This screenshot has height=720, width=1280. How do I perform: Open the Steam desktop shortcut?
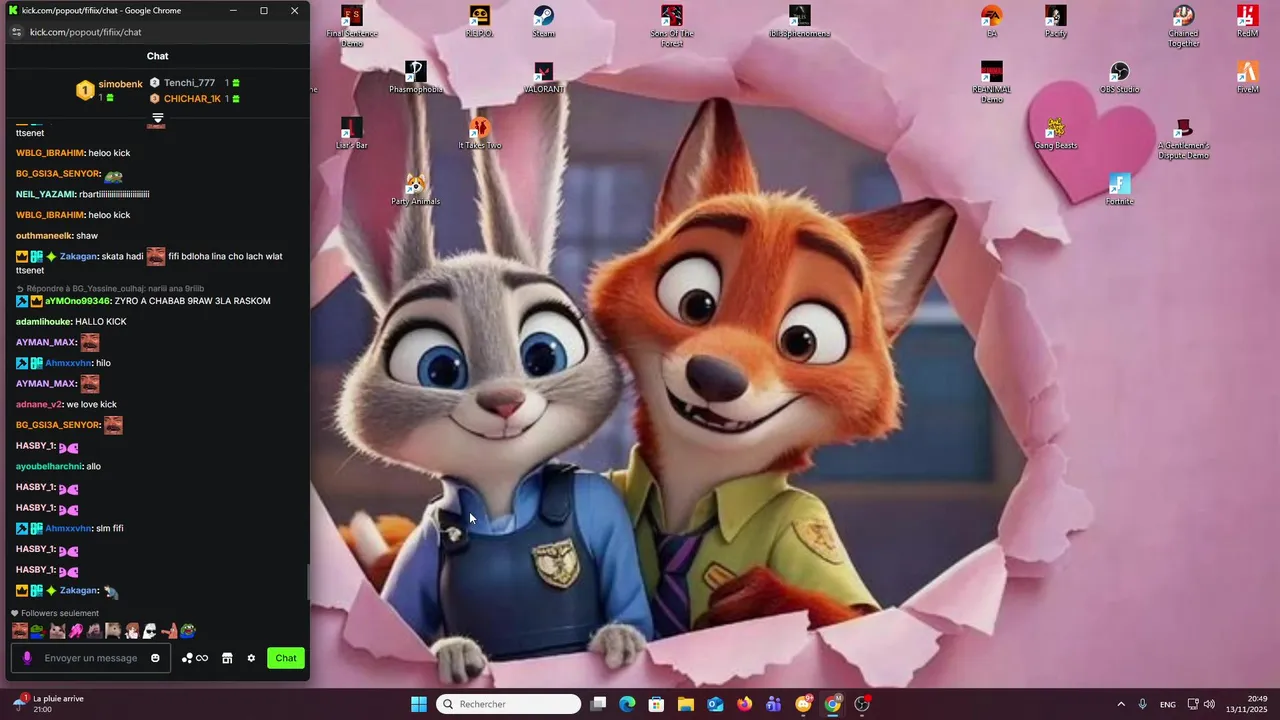(543, 21)
